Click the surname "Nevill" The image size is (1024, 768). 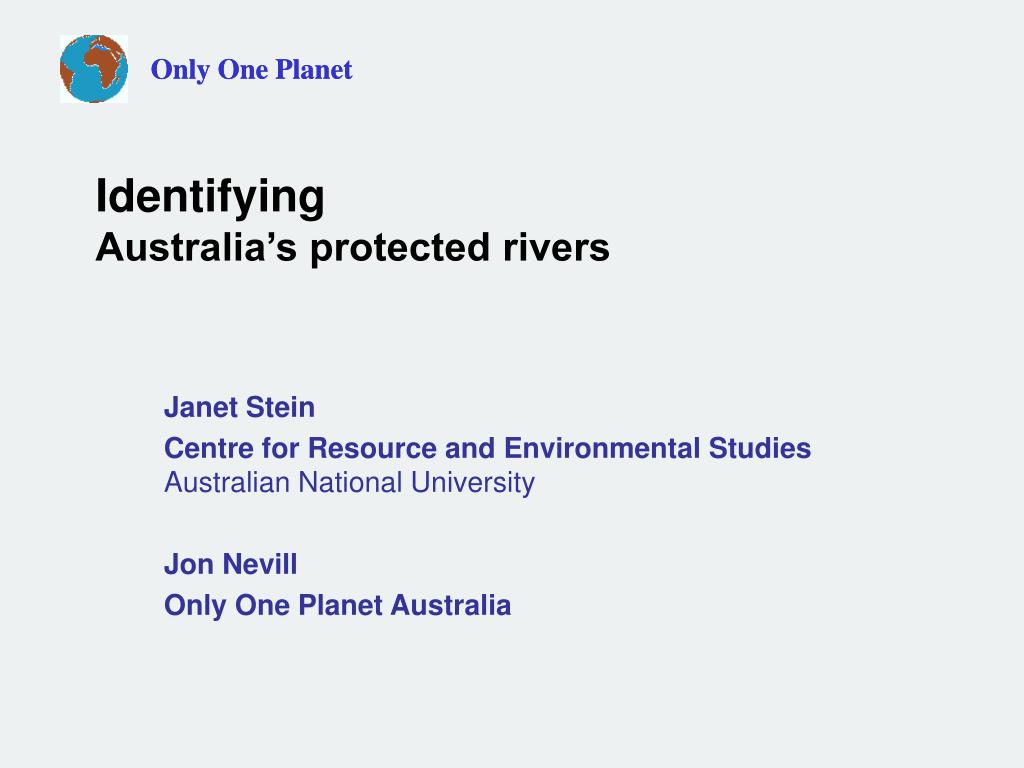[x=259, y=564]
